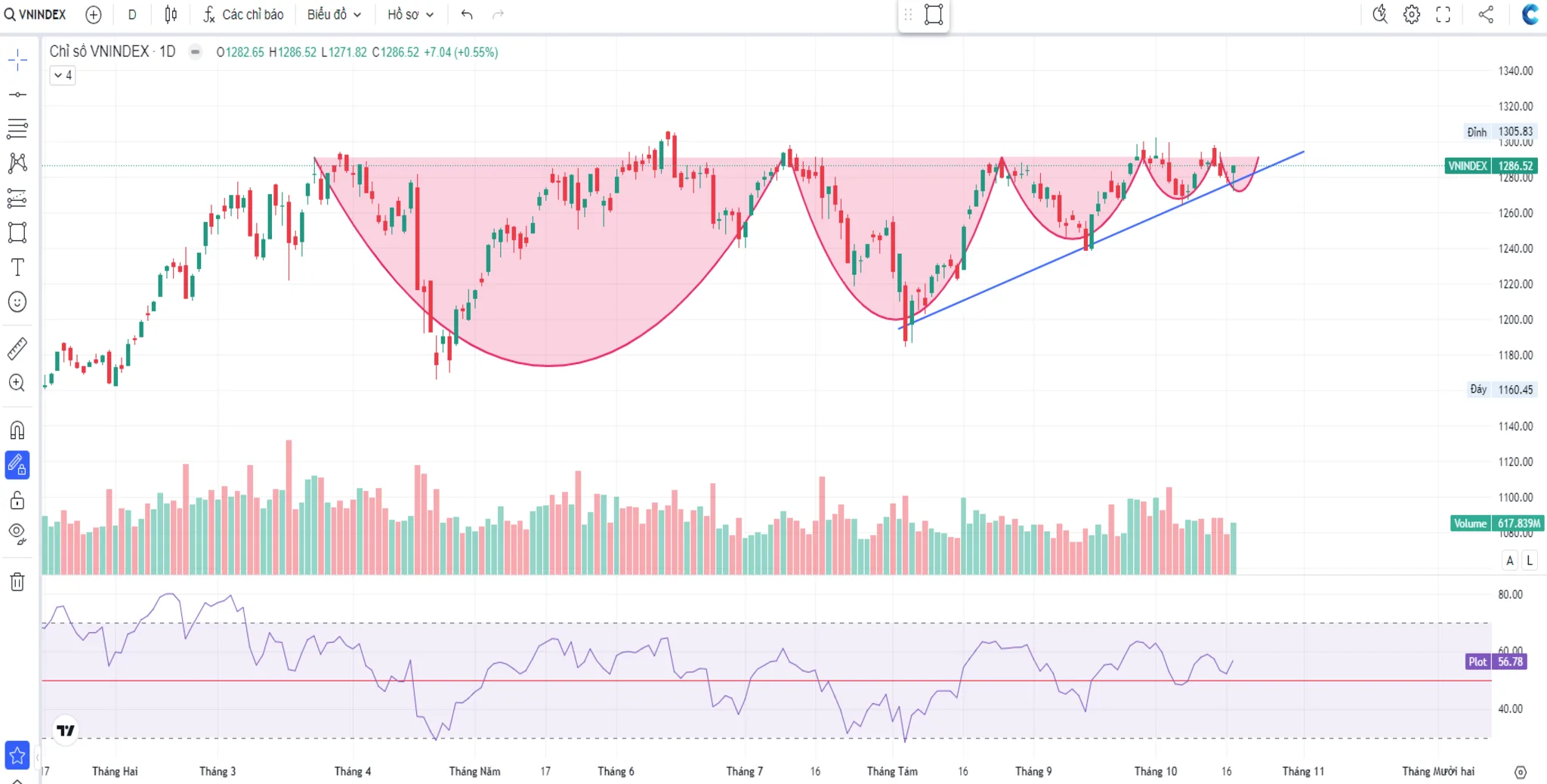This screenshot has width=1547, height=784.
Task: Share the chart
Action: pos(1486,14)
